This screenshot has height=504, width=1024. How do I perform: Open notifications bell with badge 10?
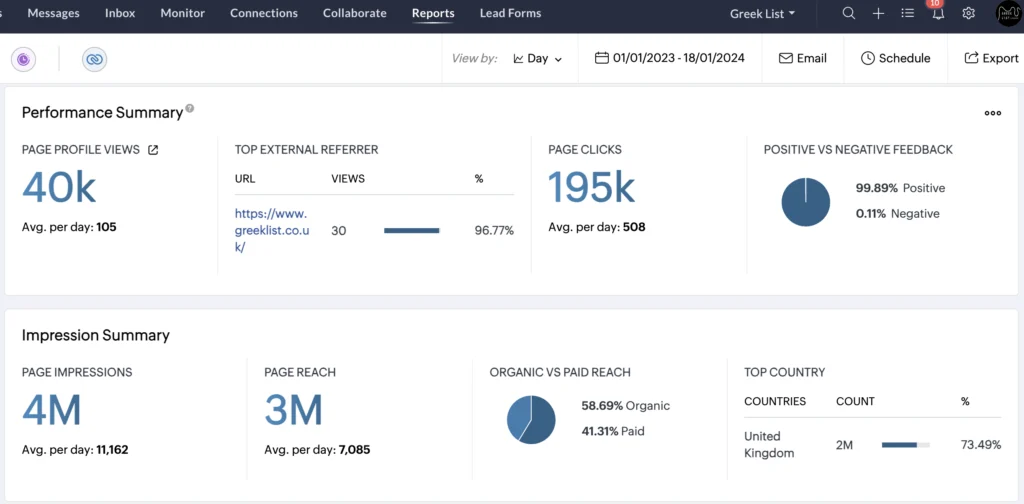coord(938,11)
